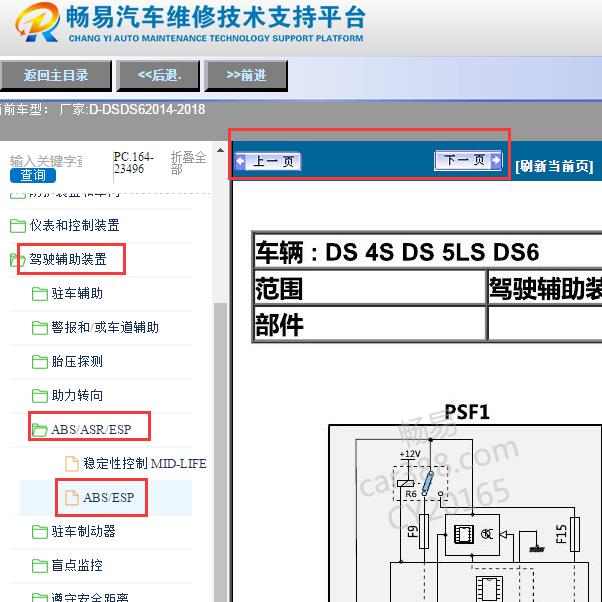602x602 pixels.
Task: Open 盲点监控 folder
Action: coord(77,565)
